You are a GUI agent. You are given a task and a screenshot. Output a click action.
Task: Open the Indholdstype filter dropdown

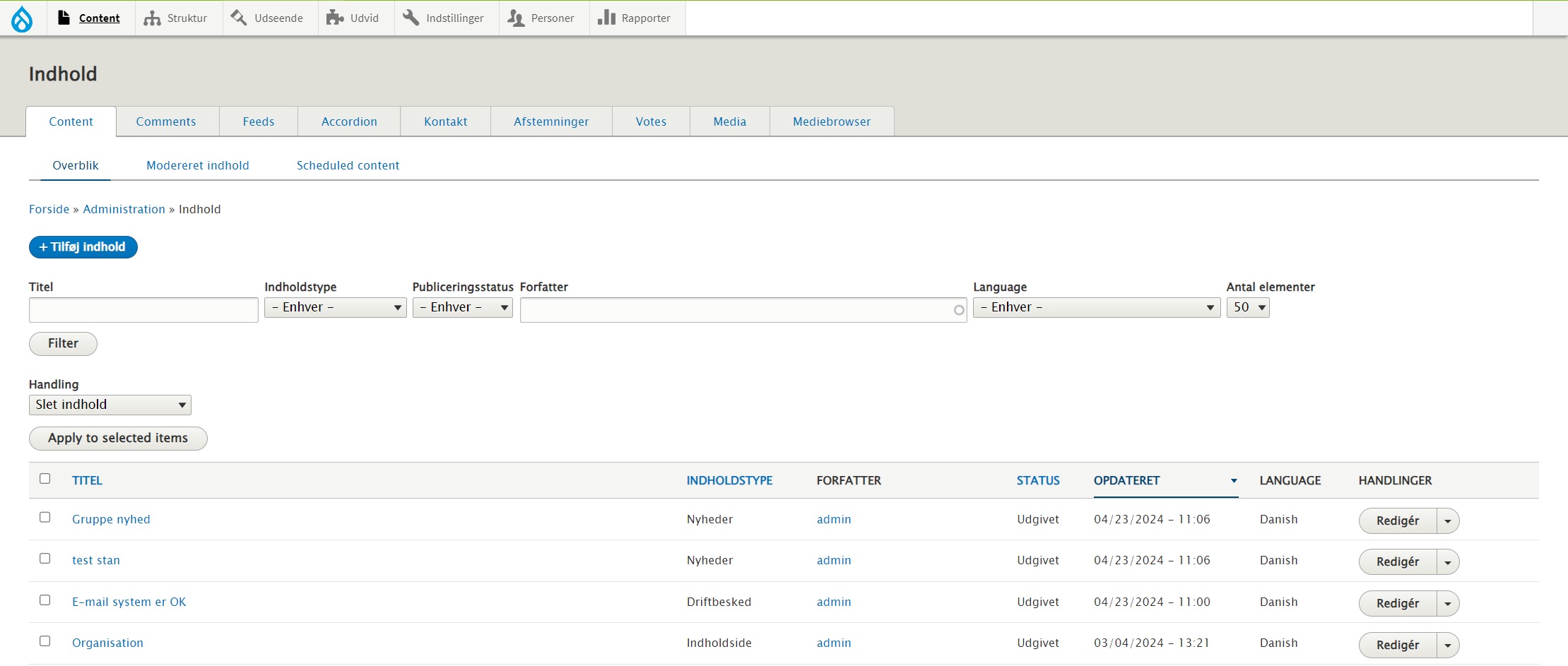pos(335,308)
